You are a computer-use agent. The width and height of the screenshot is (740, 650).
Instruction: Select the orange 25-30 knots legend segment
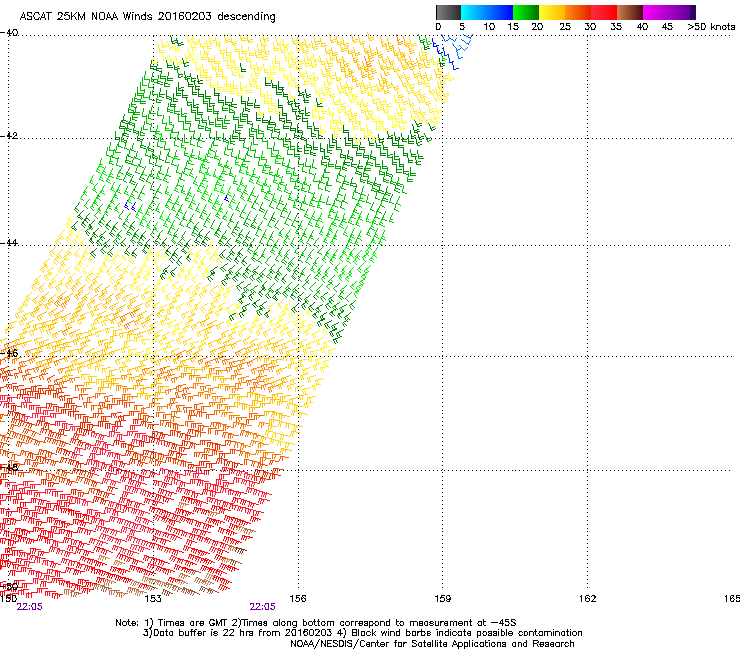pos(578,12)
